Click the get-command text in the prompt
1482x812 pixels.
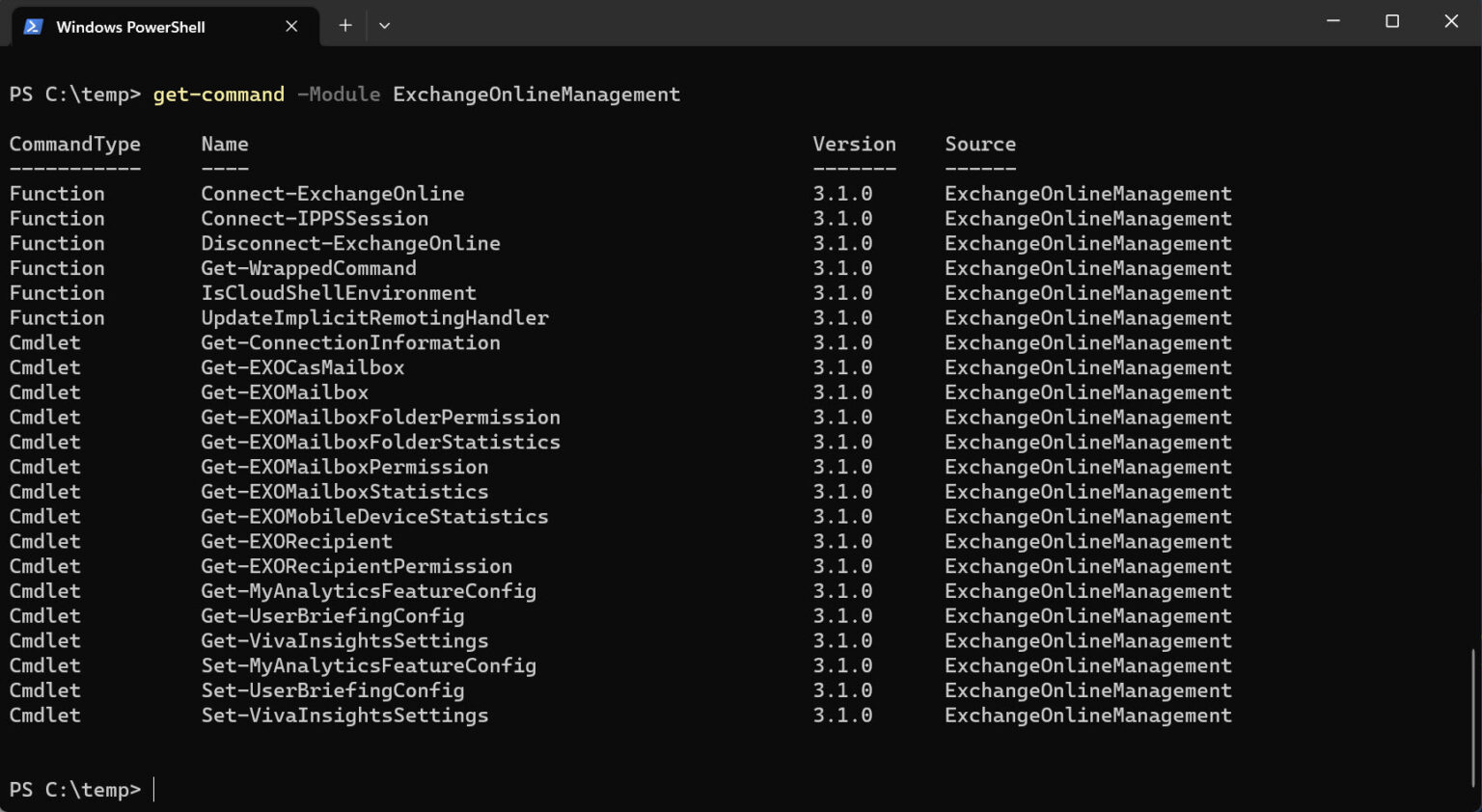(x=219, y=95)
